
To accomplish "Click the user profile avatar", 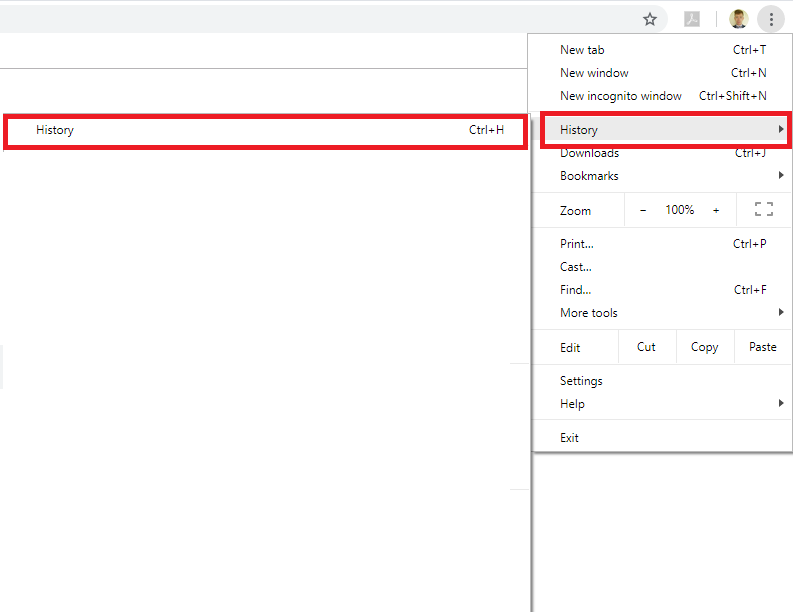I will pos(739,19).
